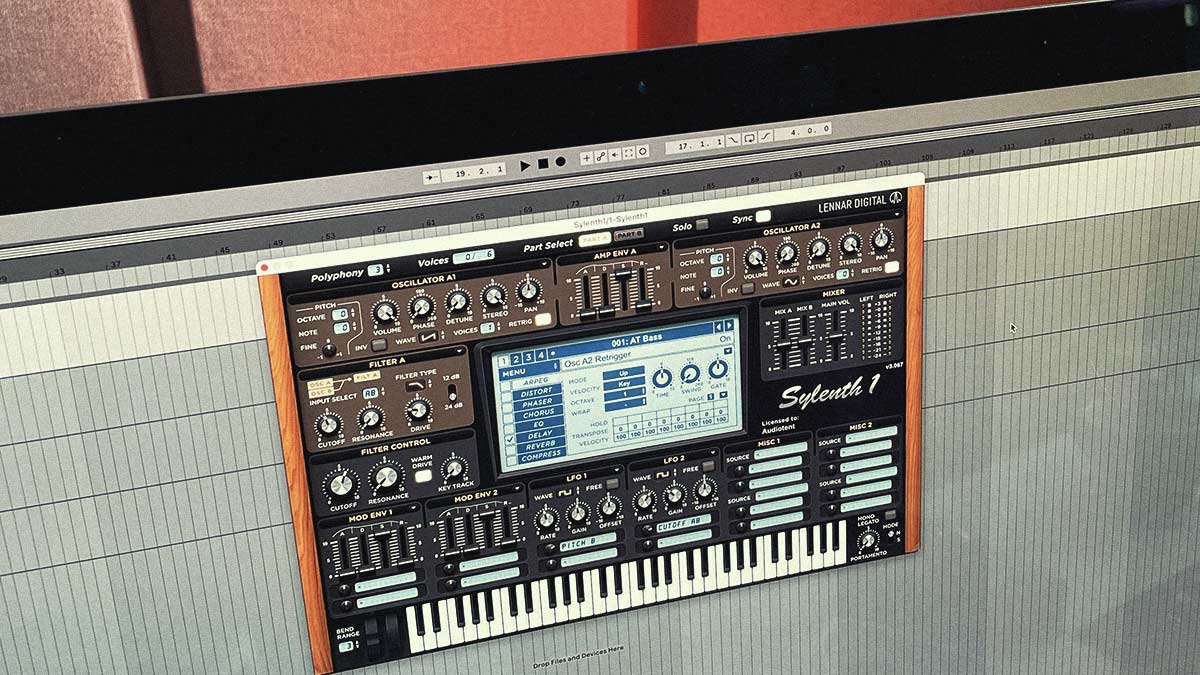Click the Record button in the transport
1200x675 pixels.
(560, 162)
